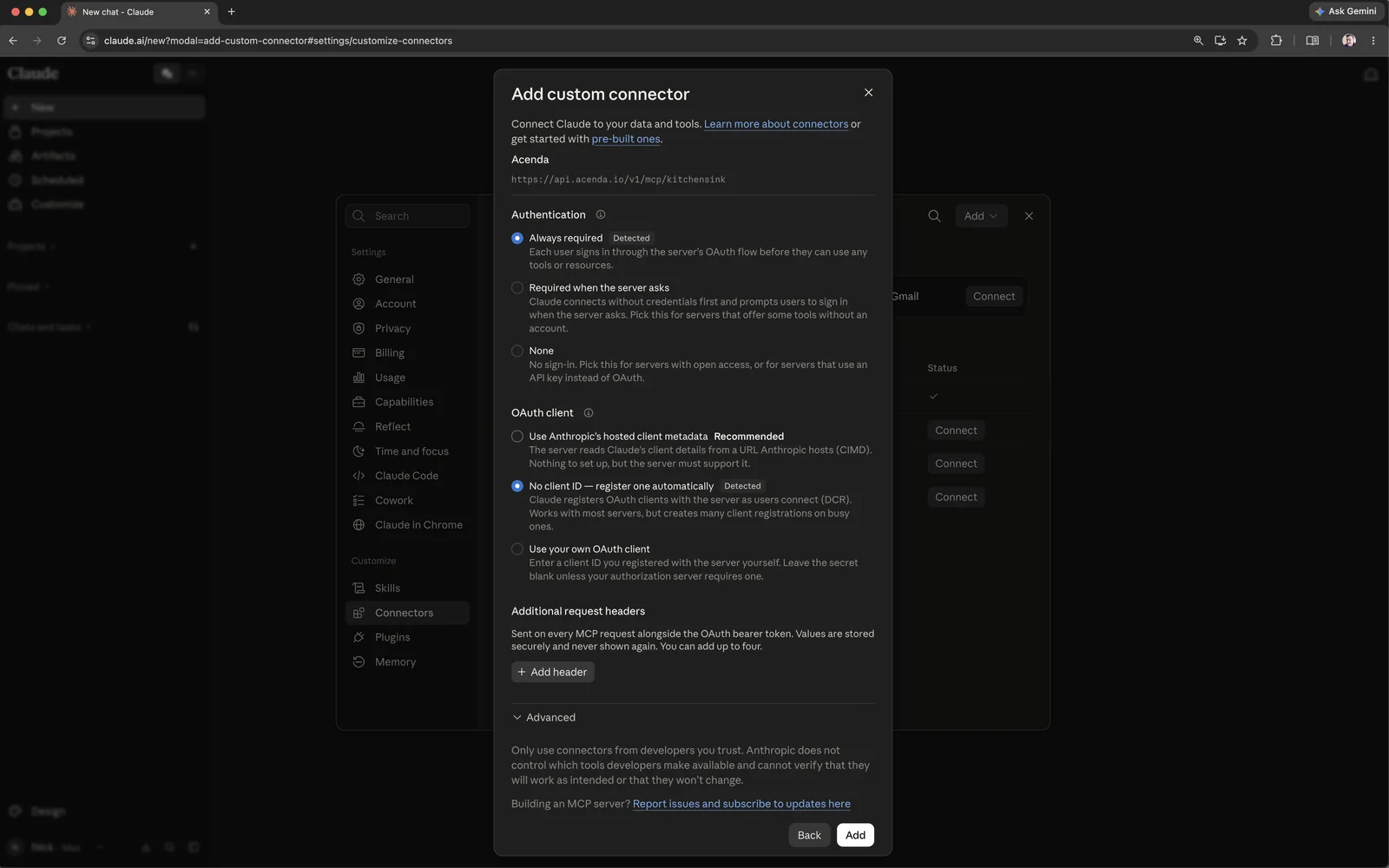
Task: Open the browser Extensions puzzle icon
Action: (1276, 41)
